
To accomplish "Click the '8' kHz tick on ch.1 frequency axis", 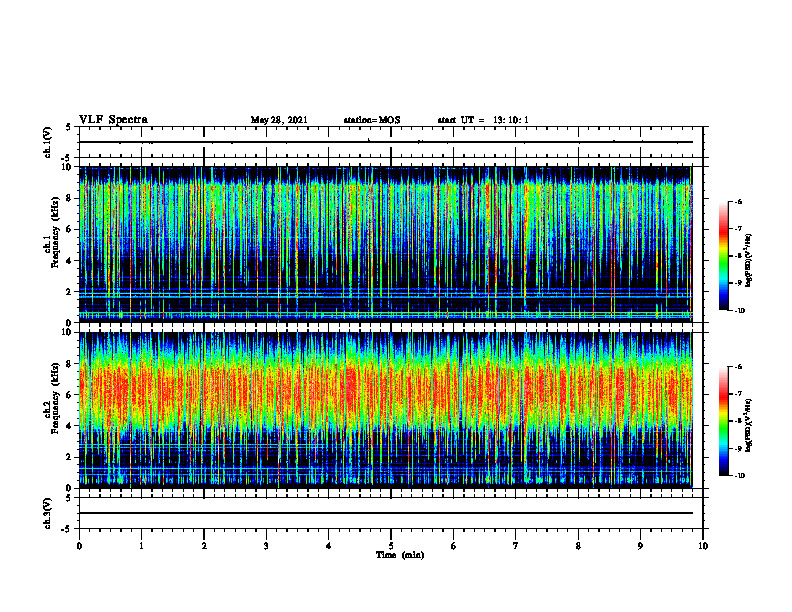I will [x=69, y=198].
